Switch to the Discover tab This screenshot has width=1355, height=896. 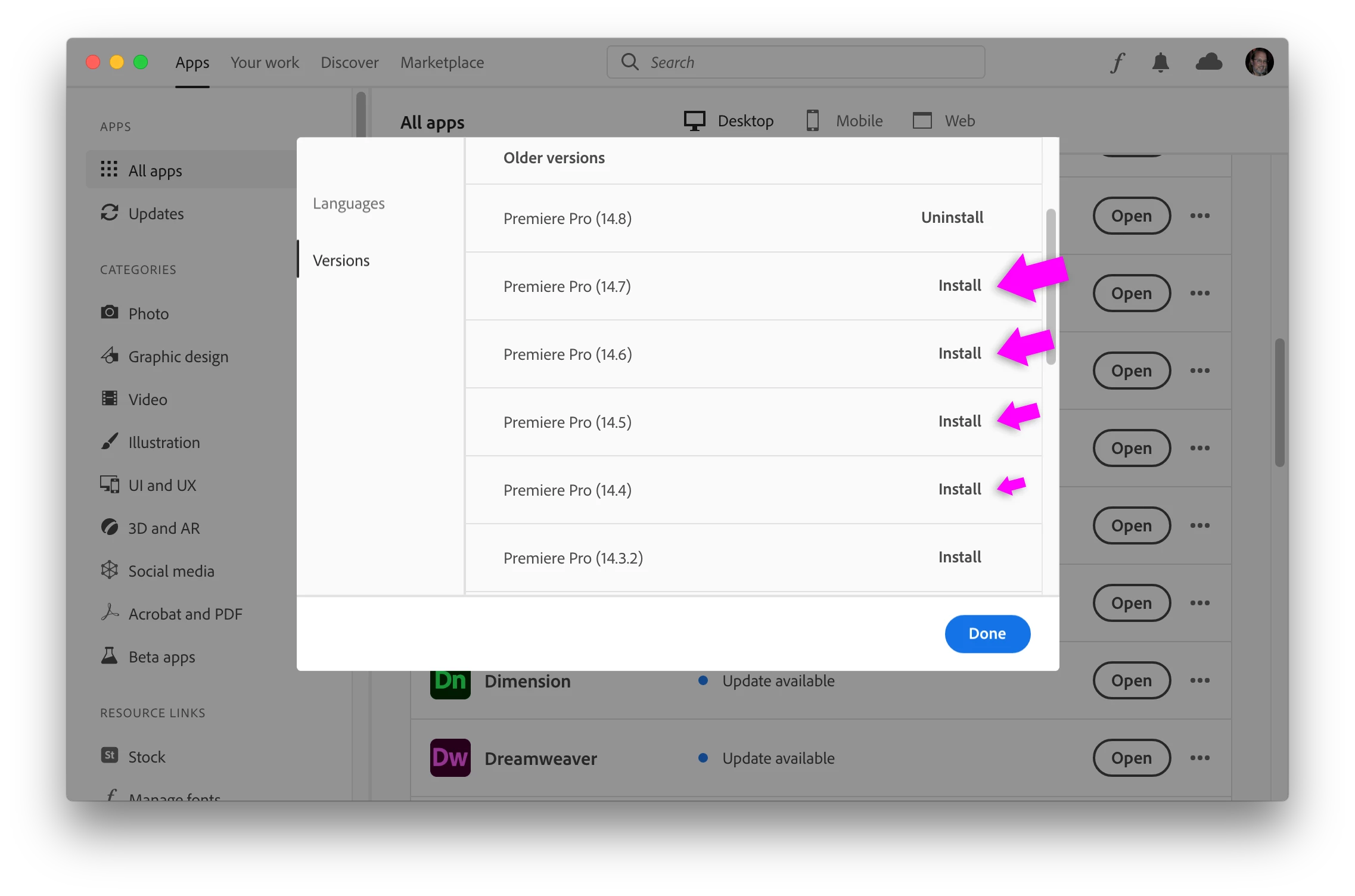(349, 63)
